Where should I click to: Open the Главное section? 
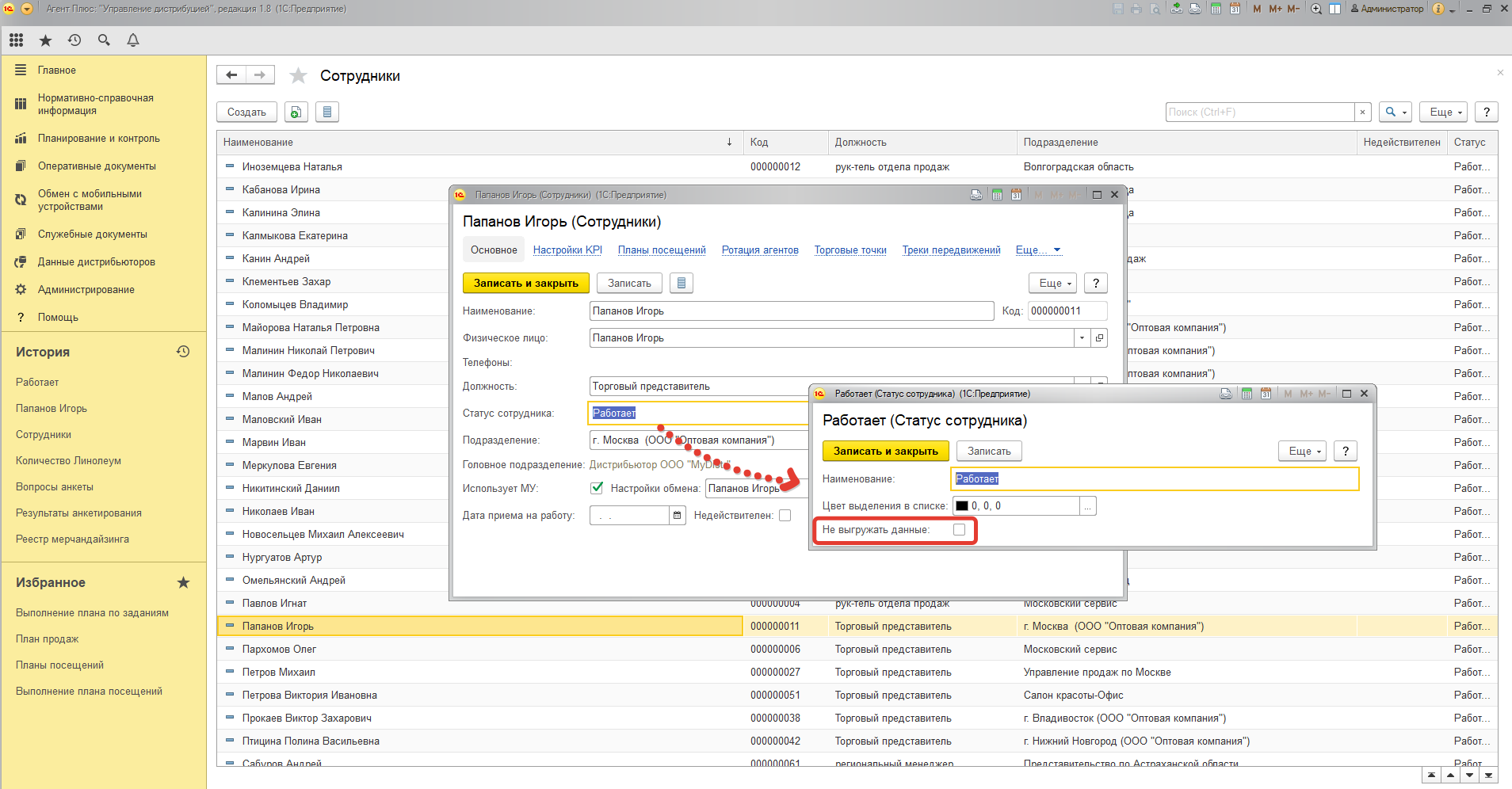click(57, 70)
